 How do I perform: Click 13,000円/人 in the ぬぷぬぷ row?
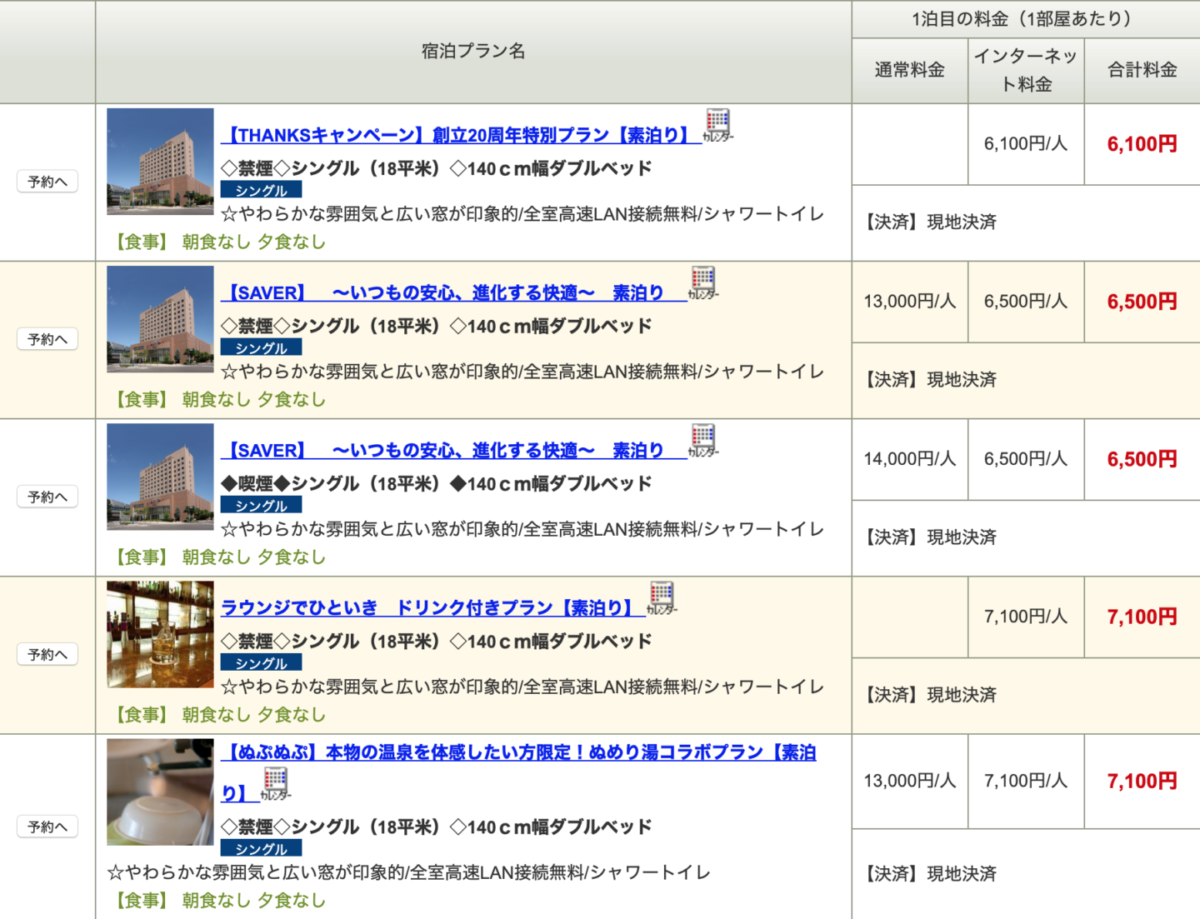pos(910,781)
